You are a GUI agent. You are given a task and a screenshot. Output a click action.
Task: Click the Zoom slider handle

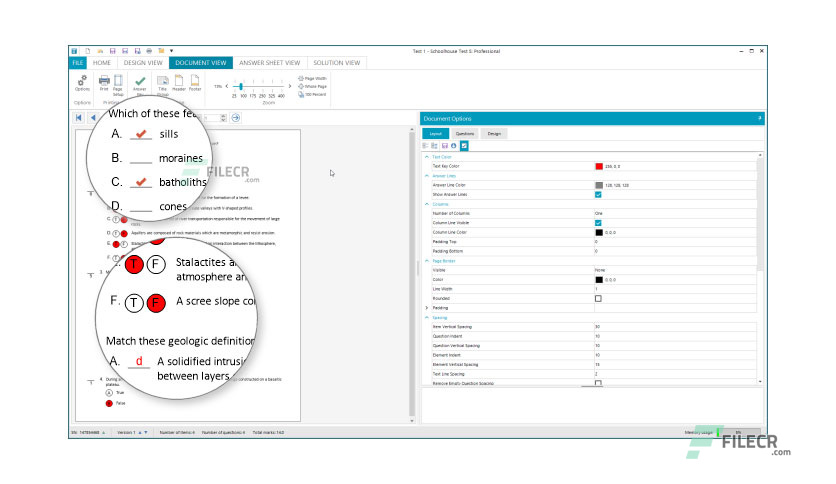(x=241, y=86)
